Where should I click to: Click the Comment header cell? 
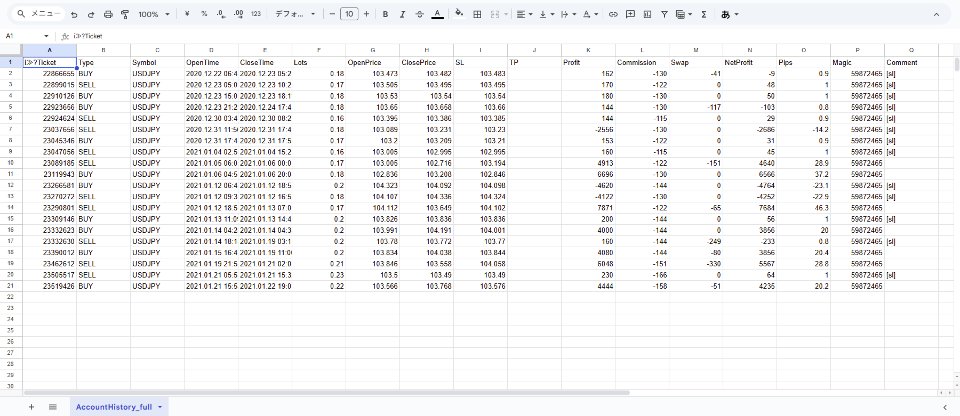912,62
